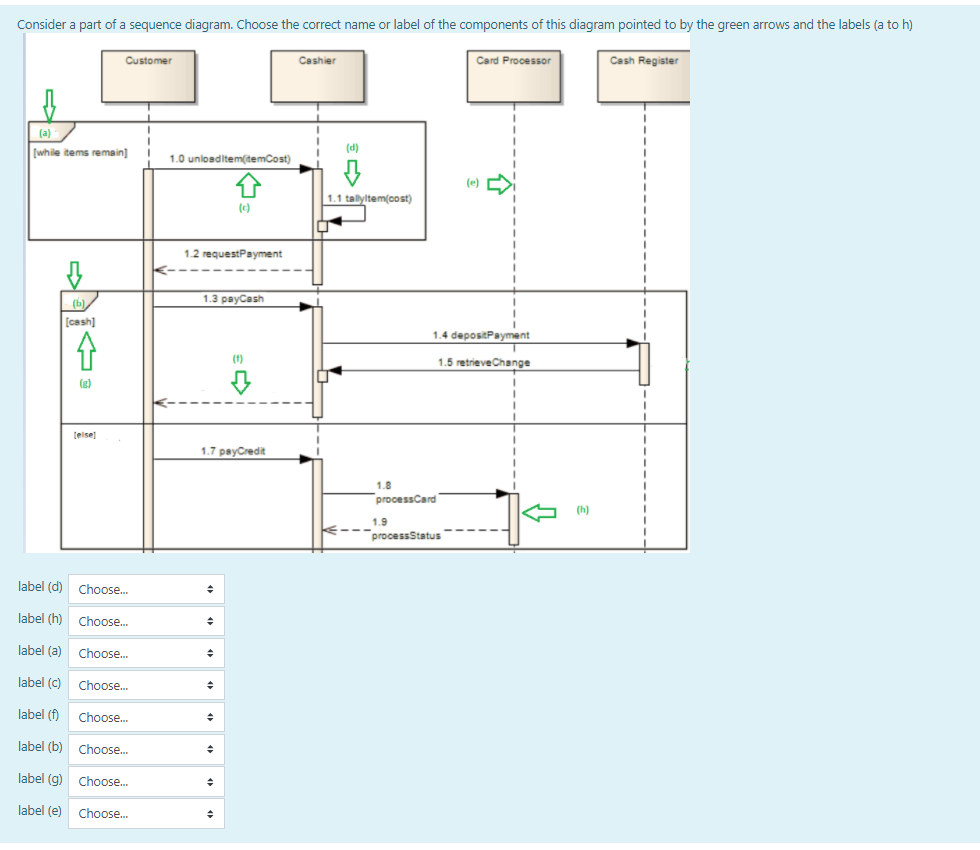Click the Cashier lifeline box
This screenshot has width=980, height=850.
[x=316, y=74]
